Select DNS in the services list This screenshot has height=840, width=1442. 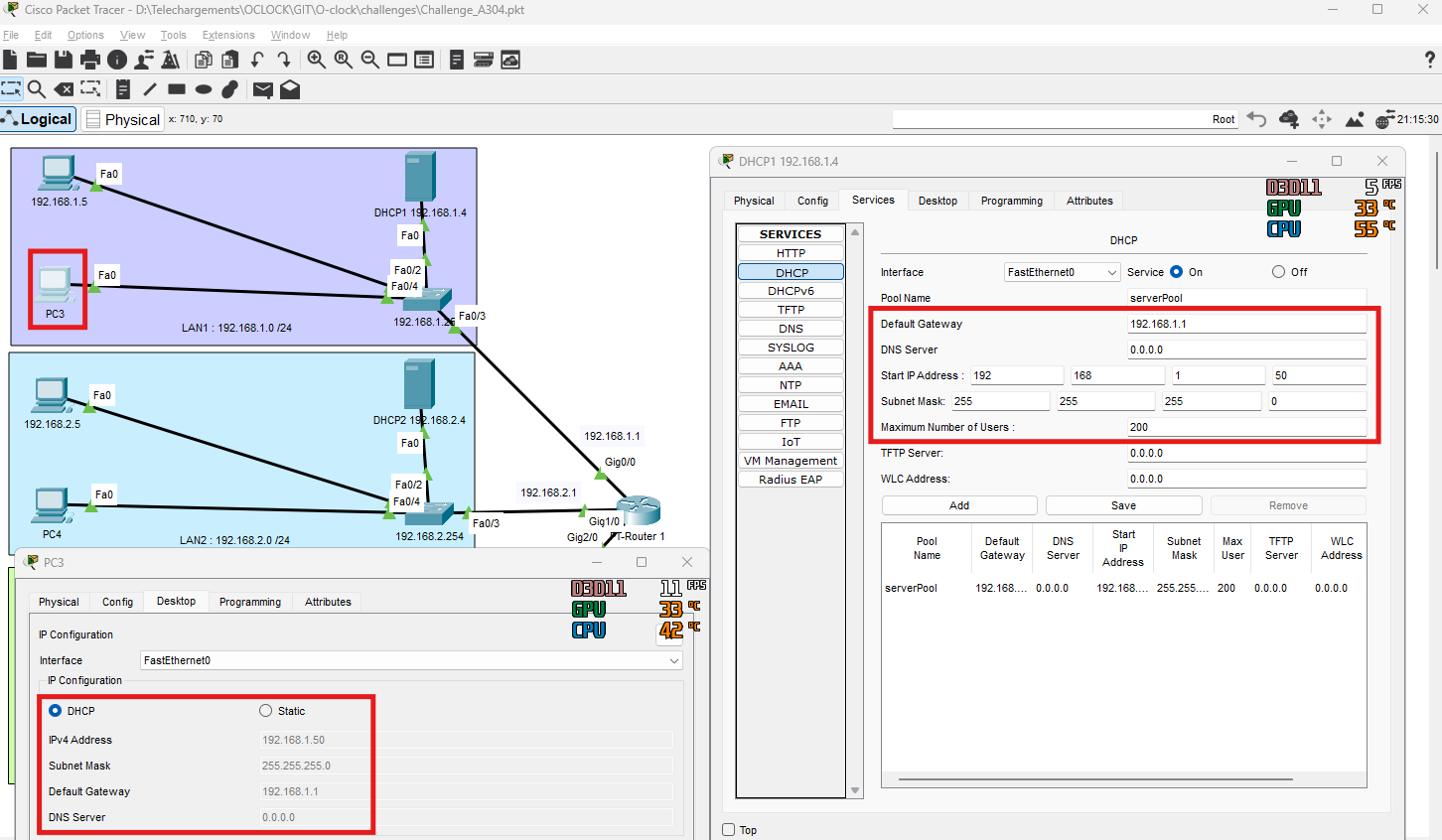pos(791,329)
